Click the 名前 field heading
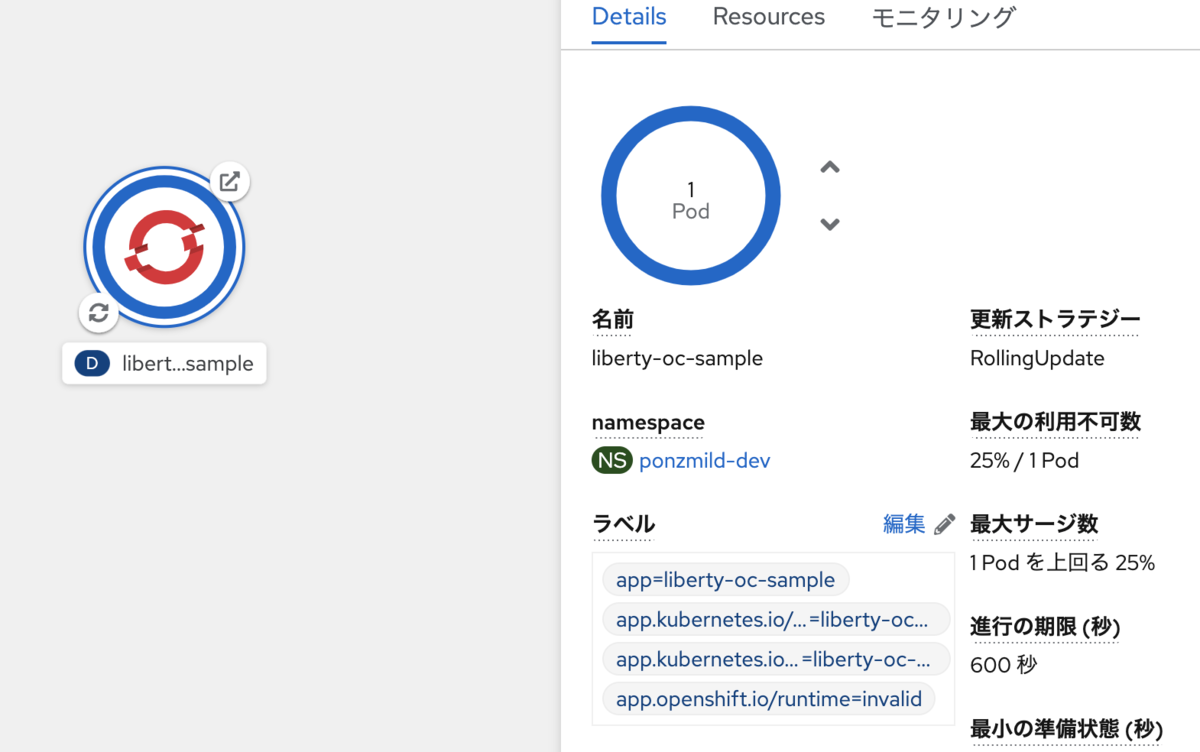This screenshot has height=752, width=1200. [613, 320]
